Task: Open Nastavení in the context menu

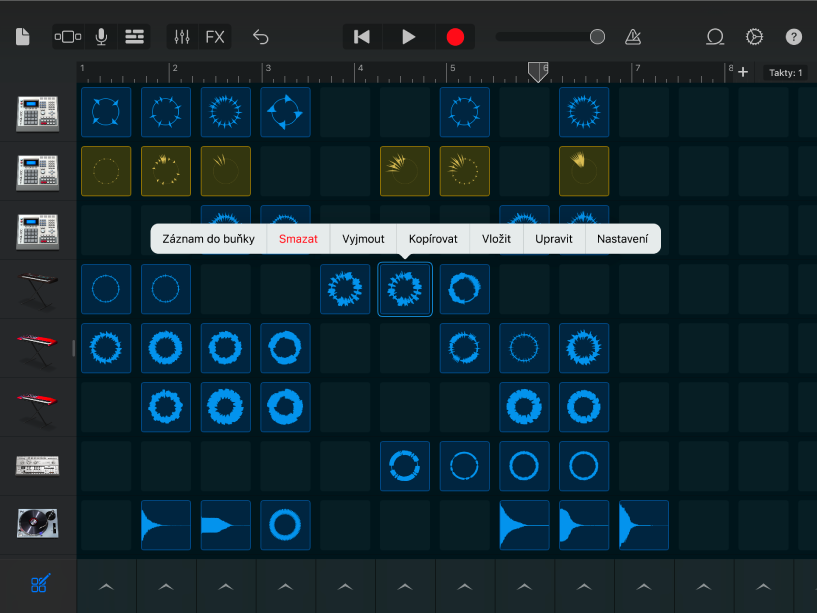Action: point(622,239)
